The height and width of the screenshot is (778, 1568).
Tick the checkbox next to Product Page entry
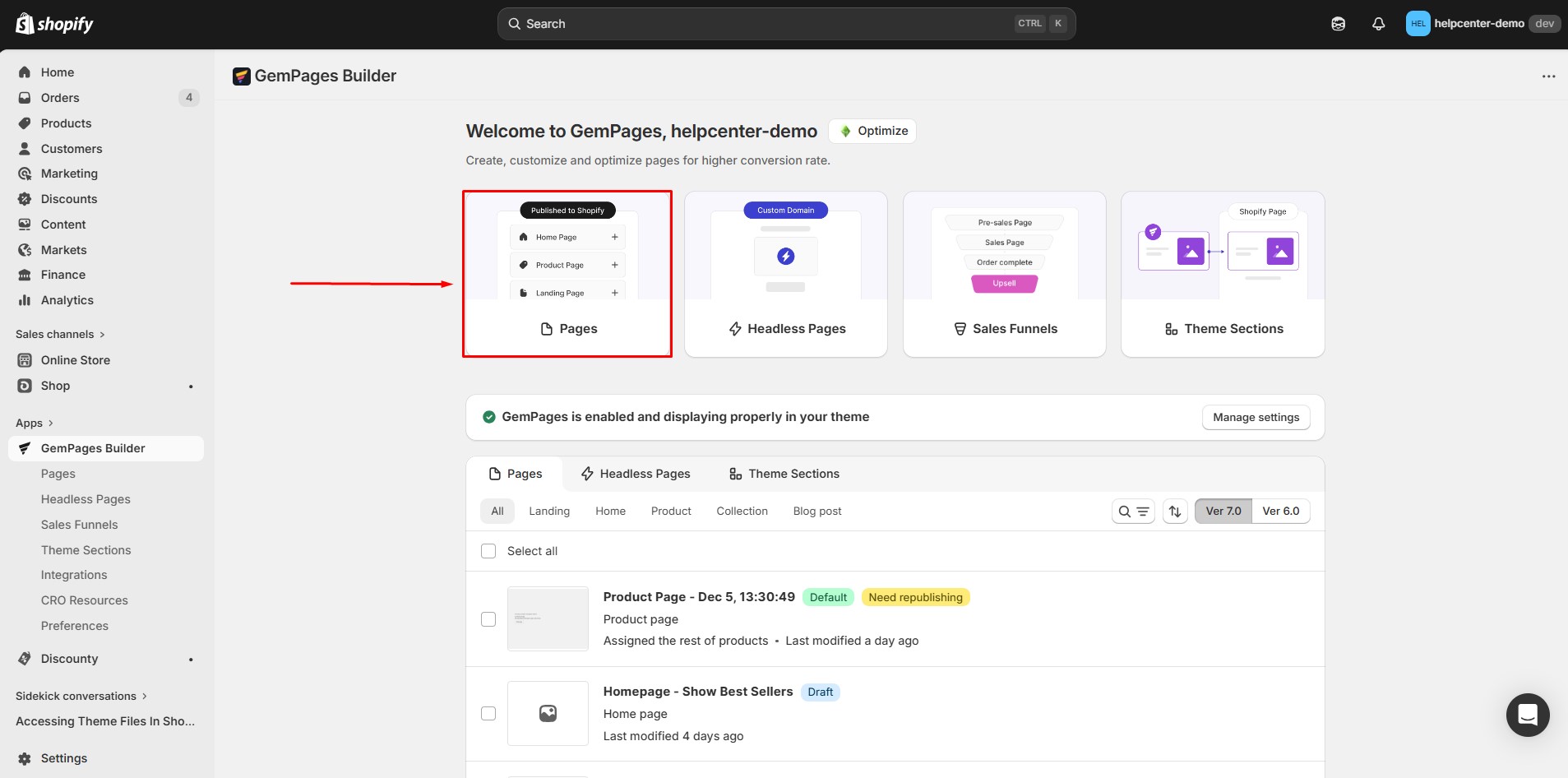click(488, 618)
